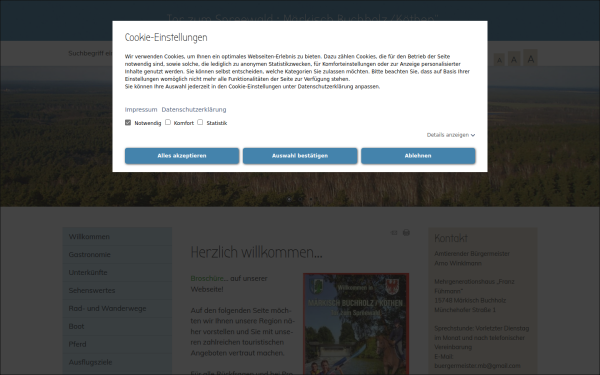Reject cookies with Ablehnen button
600x375 pixels.
pyautogui.click(x=418, y=156)
